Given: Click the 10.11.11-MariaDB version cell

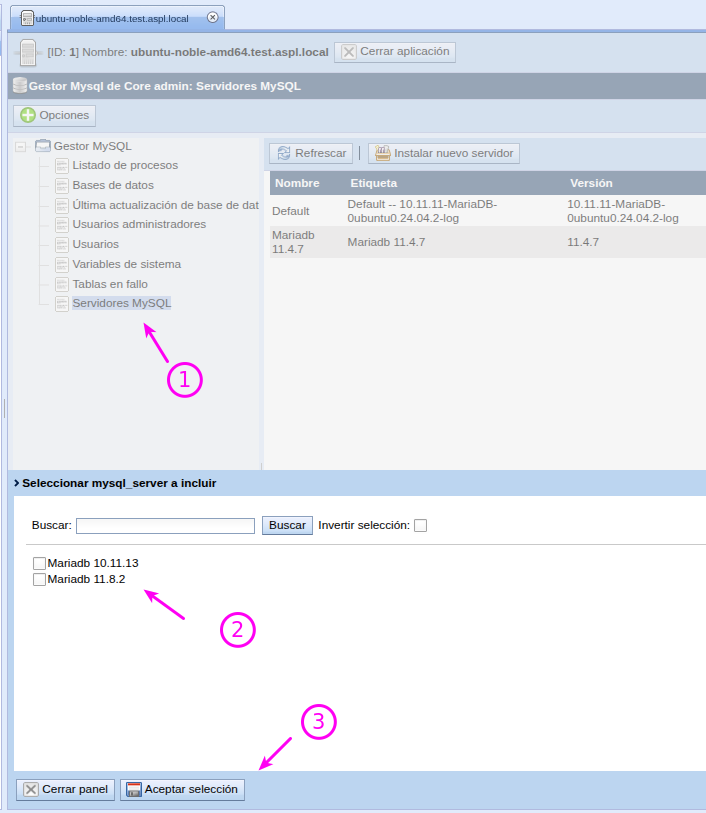Looking at the screenshot, I should 623,211.
